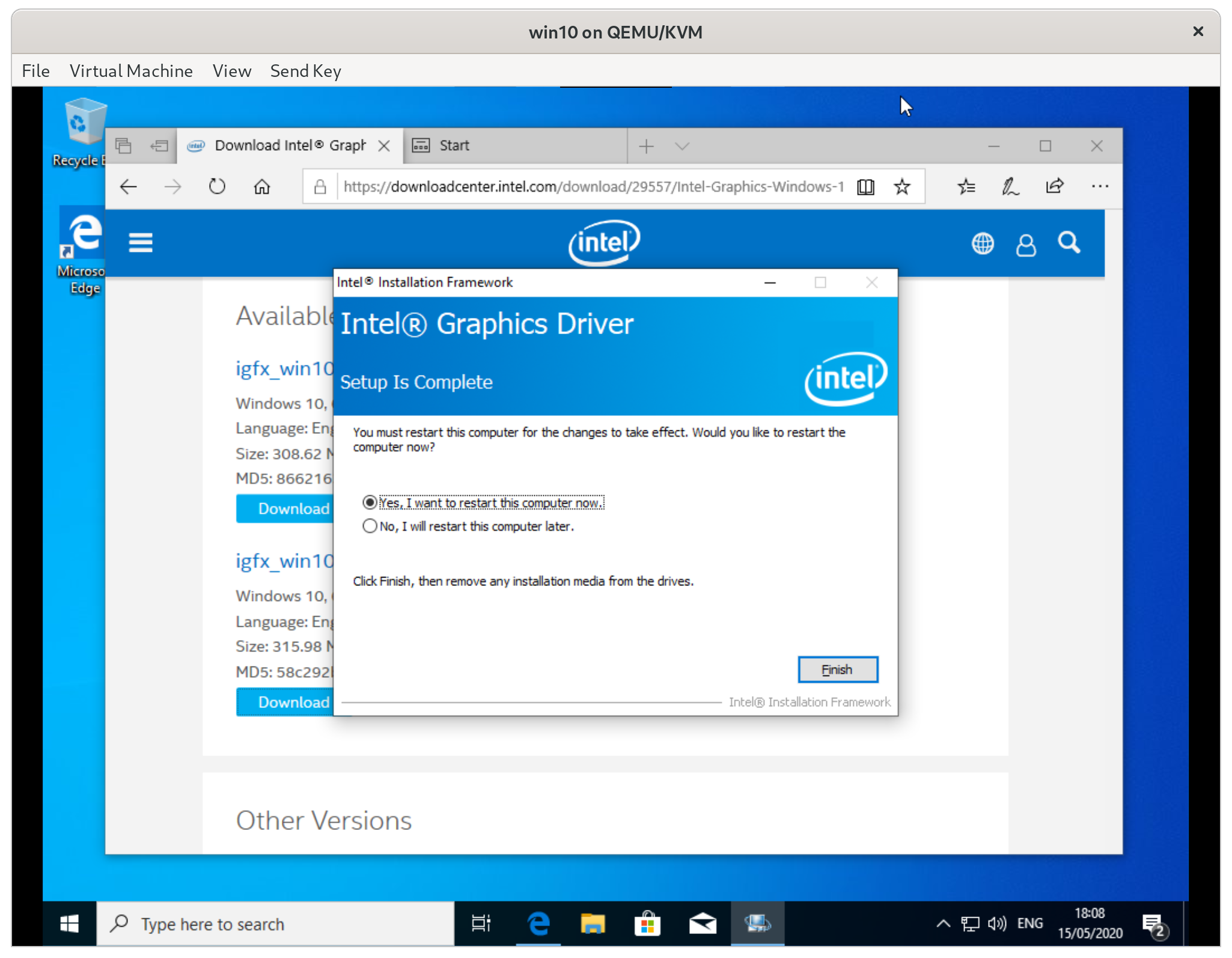Open the Intel site hamburger menu
The width and height of the screenshot is (1232, 958).
point(141,243)
